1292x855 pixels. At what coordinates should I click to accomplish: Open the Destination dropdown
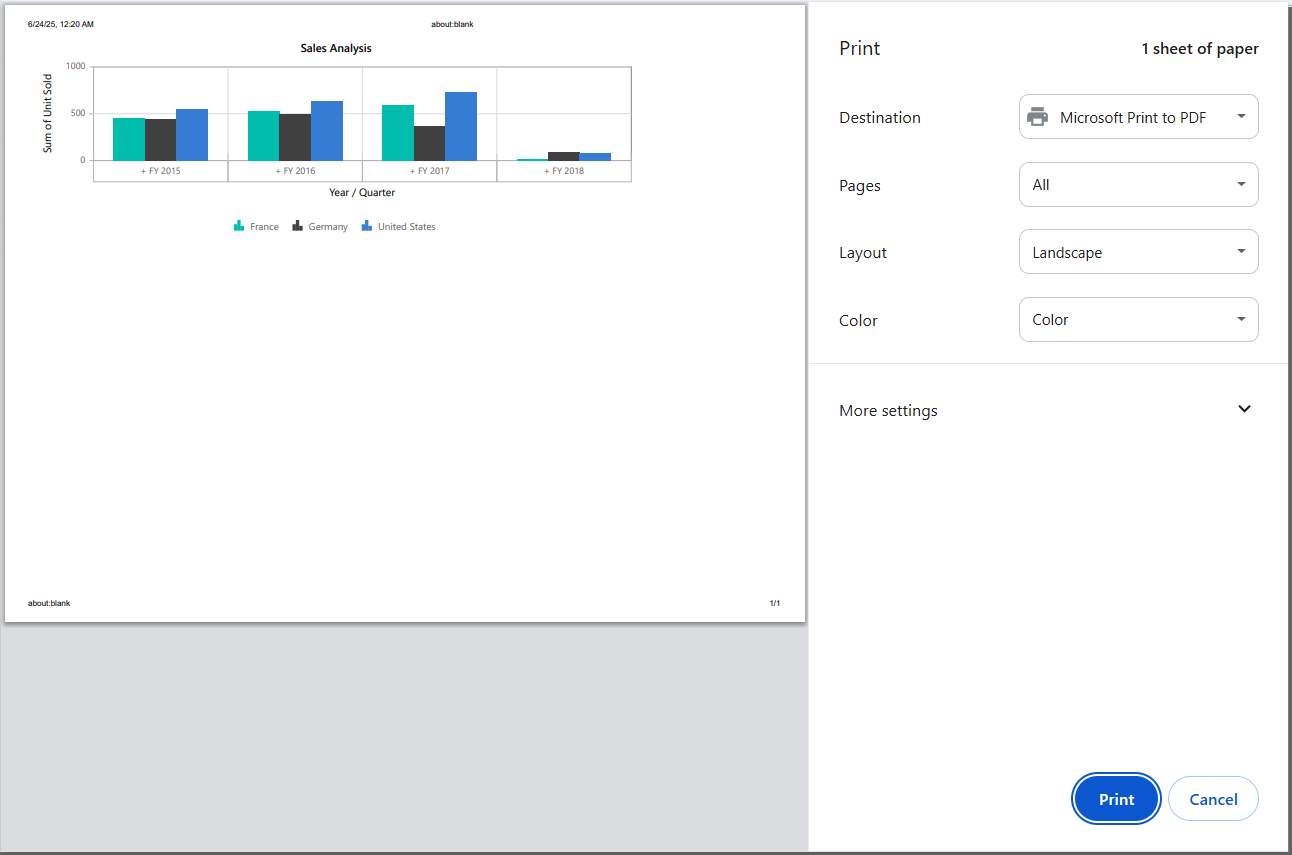tap(1138, 117)
